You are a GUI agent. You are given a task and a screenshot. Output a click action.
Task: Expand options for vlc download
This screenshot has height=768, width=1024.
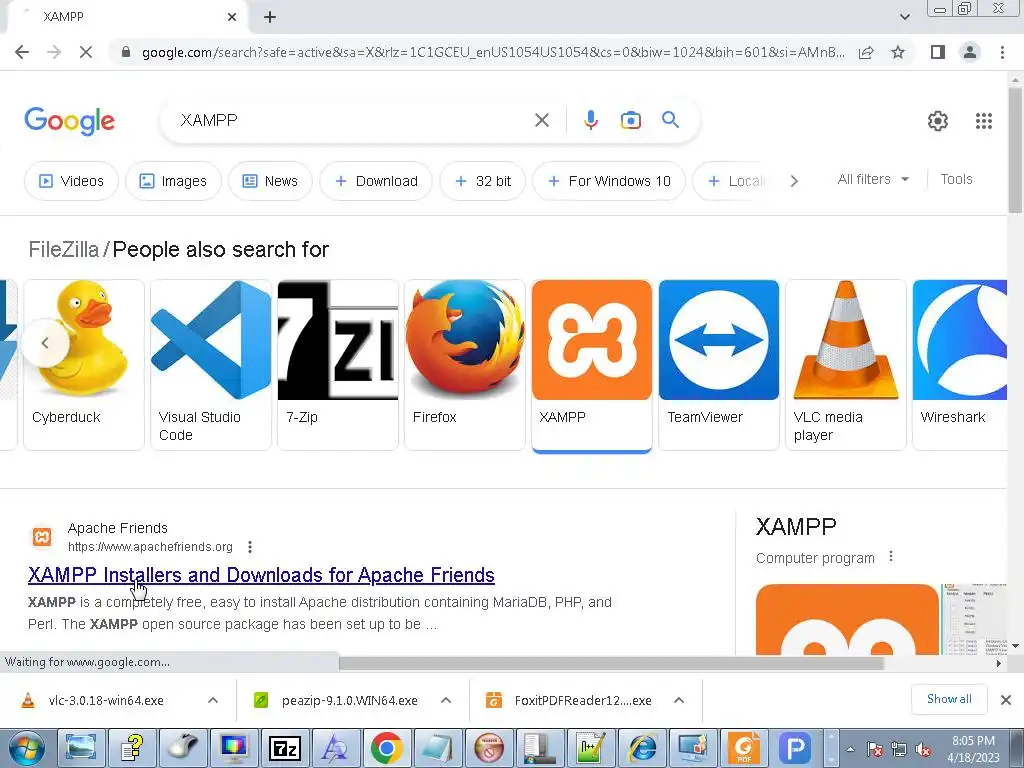[x=212, y=701]
